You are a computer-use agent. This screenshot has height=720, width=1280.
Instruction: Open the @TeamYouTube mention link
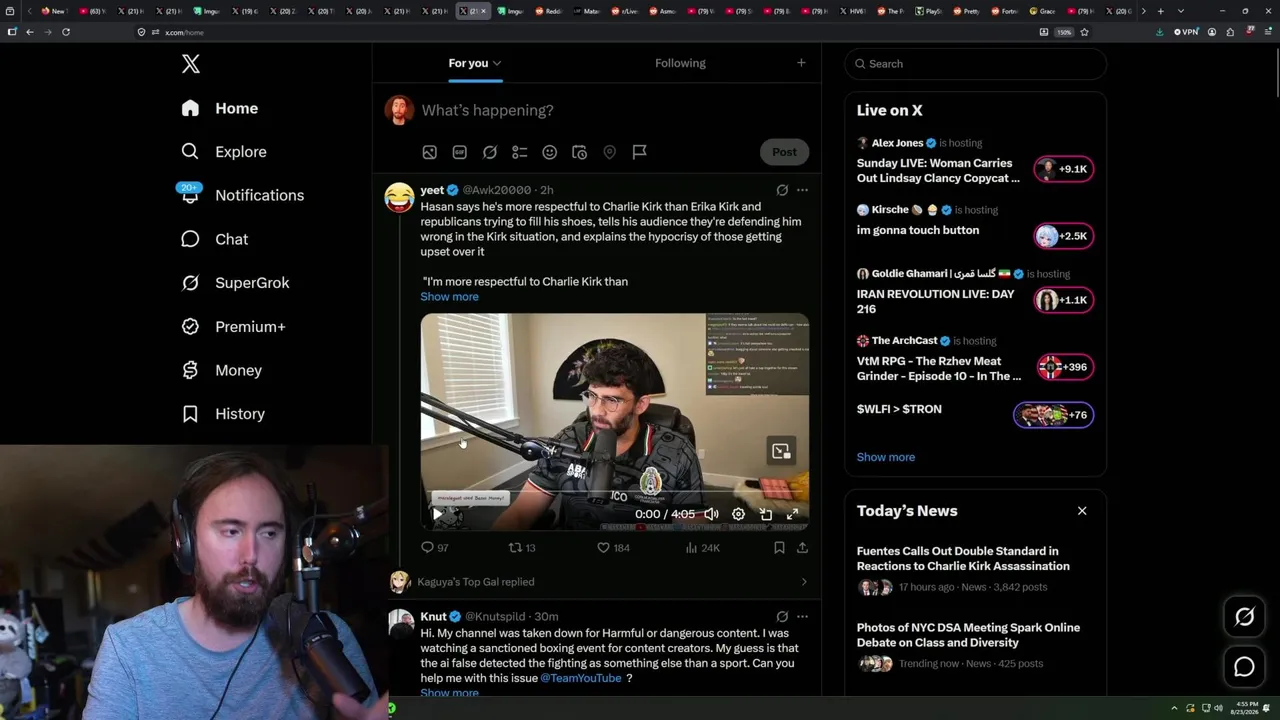pos(581,678)
